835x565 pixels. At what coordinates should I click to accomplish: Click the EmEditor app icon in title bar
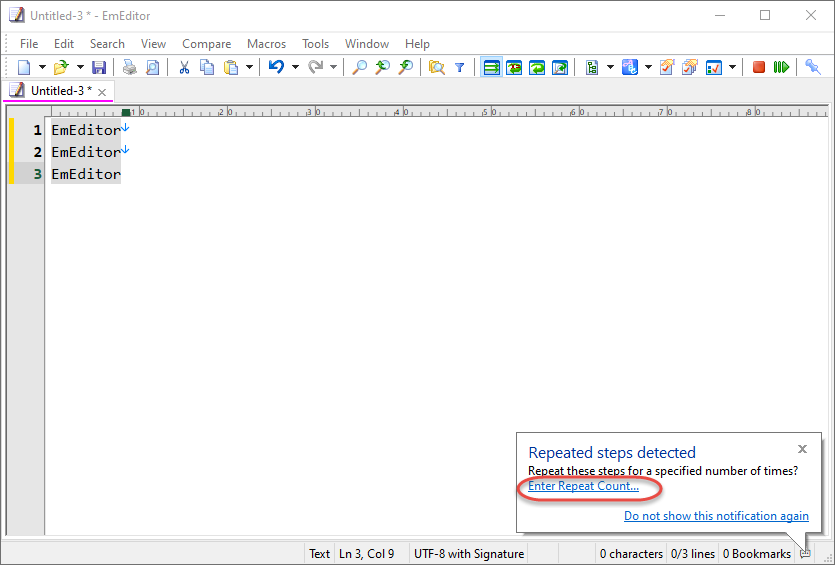pos(17,15)
